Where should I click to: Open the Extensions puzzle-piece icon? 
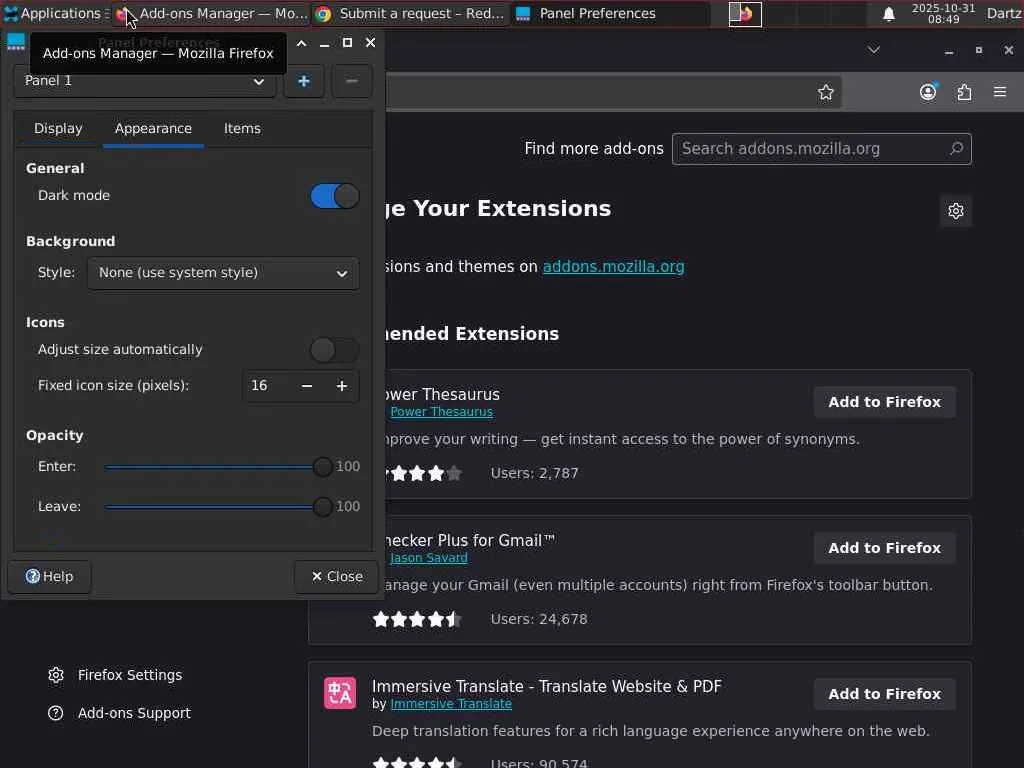tap(964, 92)
